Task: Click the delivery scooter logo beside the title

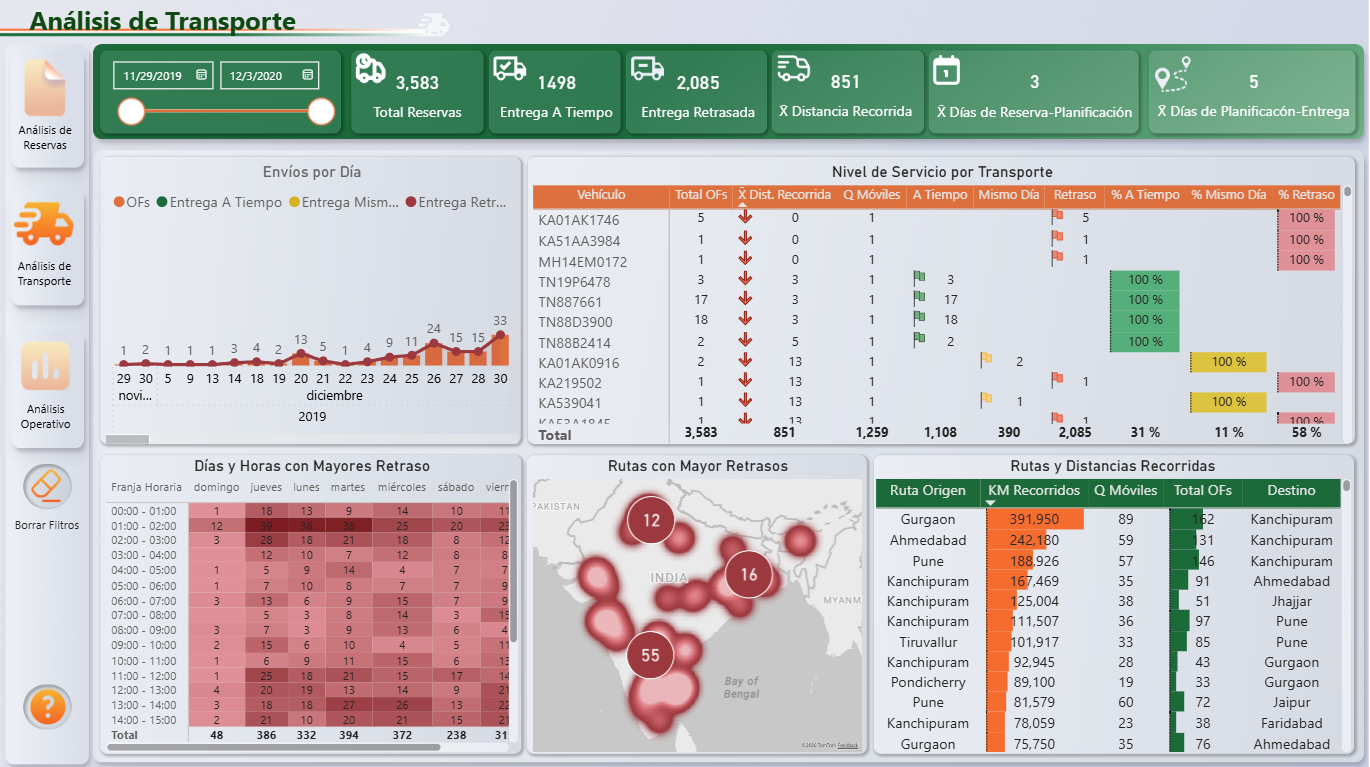Action: click(x=433, y=24)
